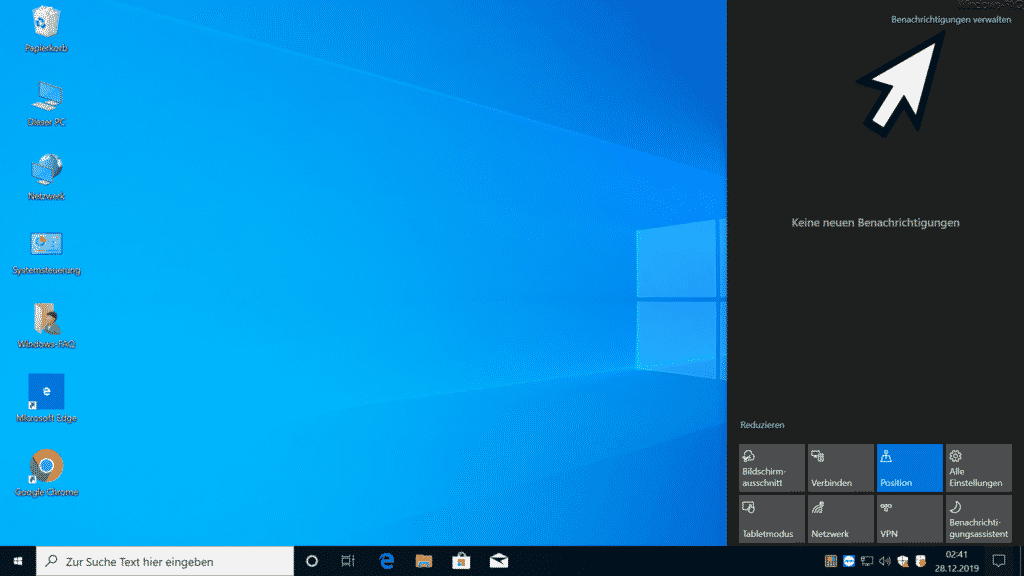Viewport: 1024px width, 576px height.
Task: Open the VPN quick action tile
Action: pyautogui.click(x=910, y=519)
